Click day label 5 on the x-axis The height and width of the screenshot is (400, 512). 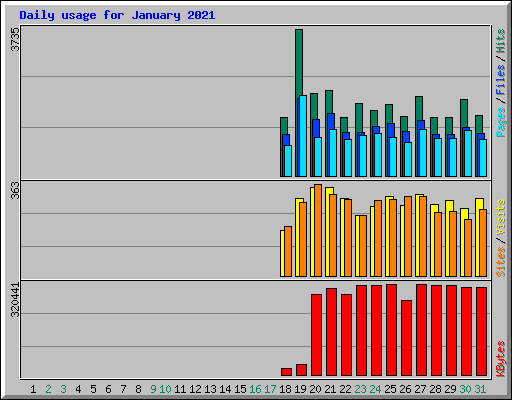93,389
